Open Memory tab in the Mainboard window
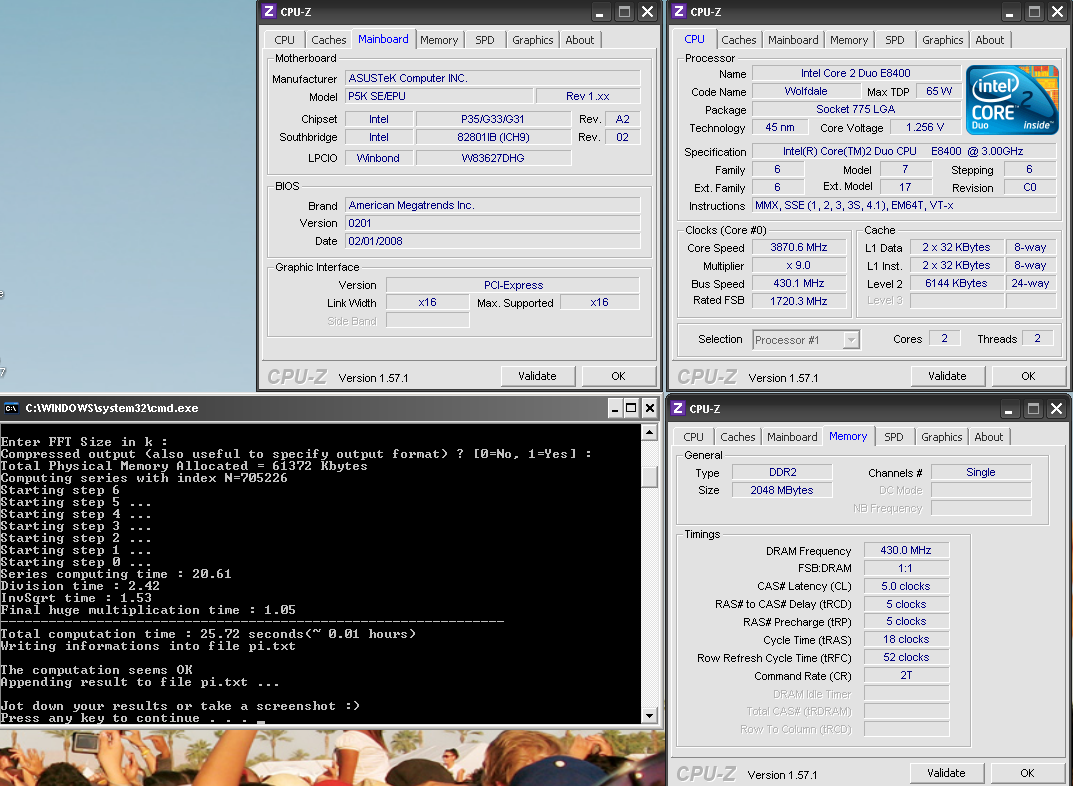 tap(439, 40)
